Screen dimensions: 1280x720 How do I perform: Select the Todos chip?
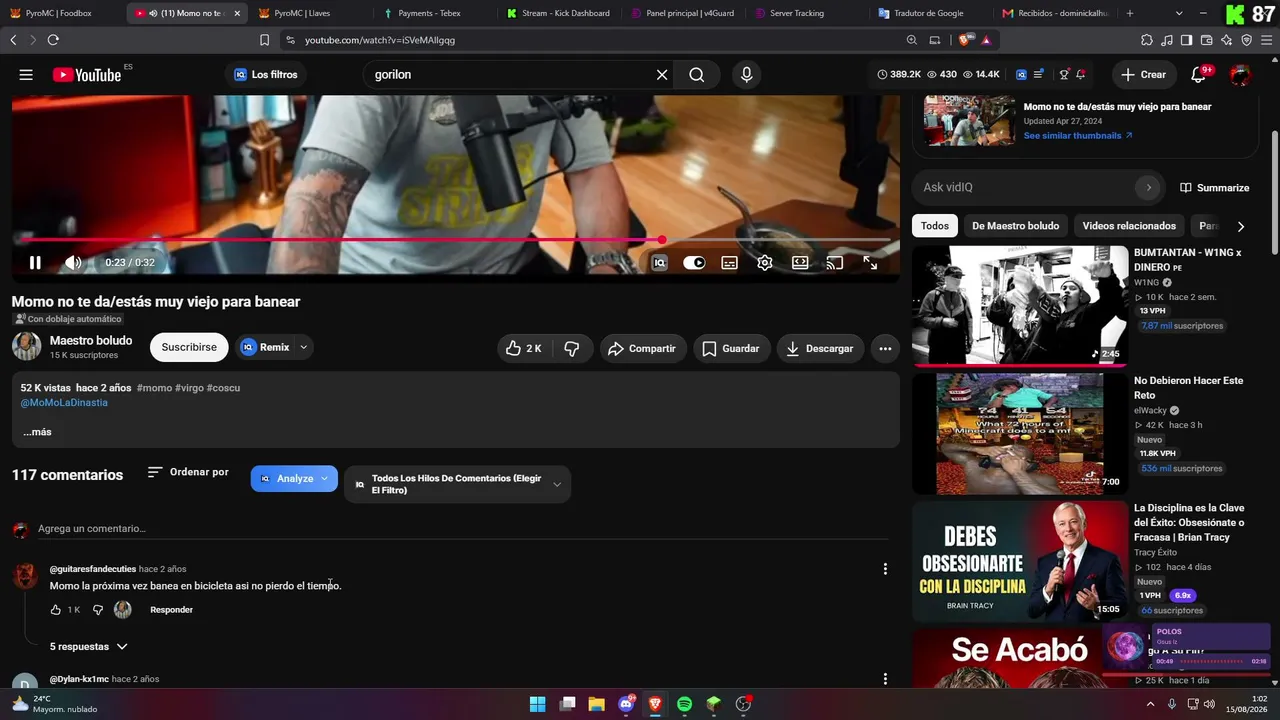[x=935, y=226]
